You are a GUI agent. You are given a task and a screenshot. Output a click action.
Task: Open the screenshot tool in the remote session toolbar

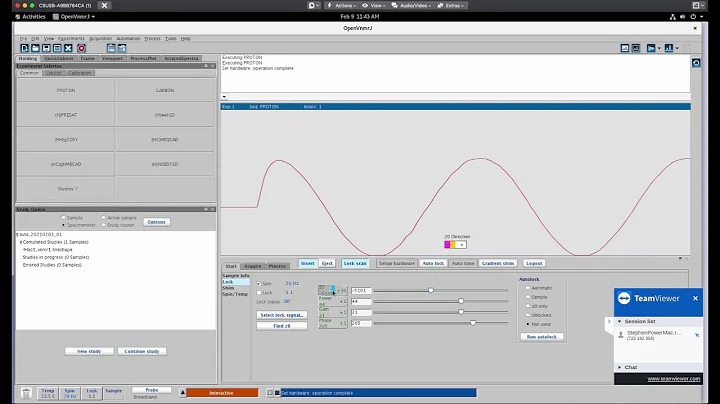696,6
